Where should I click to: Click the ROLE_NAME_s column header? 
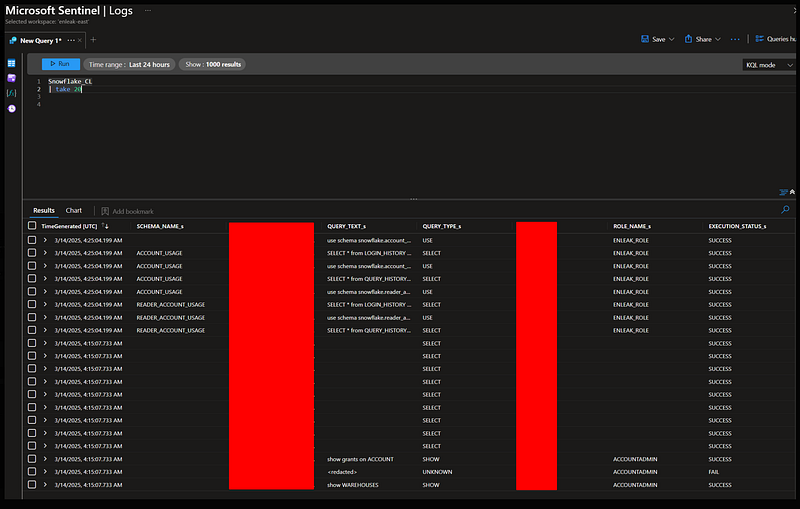[632, 226]
